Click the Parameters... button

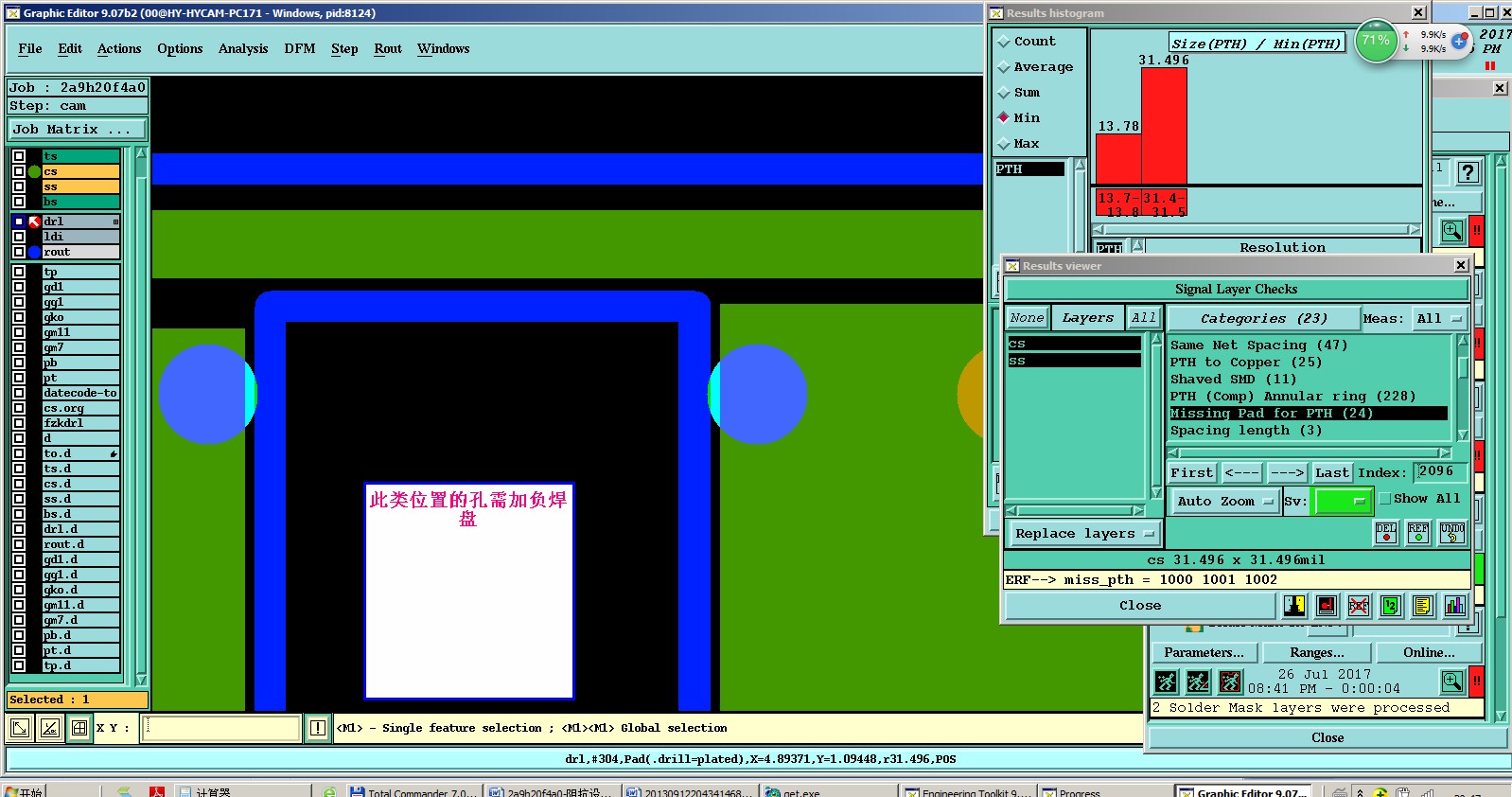click(x=1204, y=652)
